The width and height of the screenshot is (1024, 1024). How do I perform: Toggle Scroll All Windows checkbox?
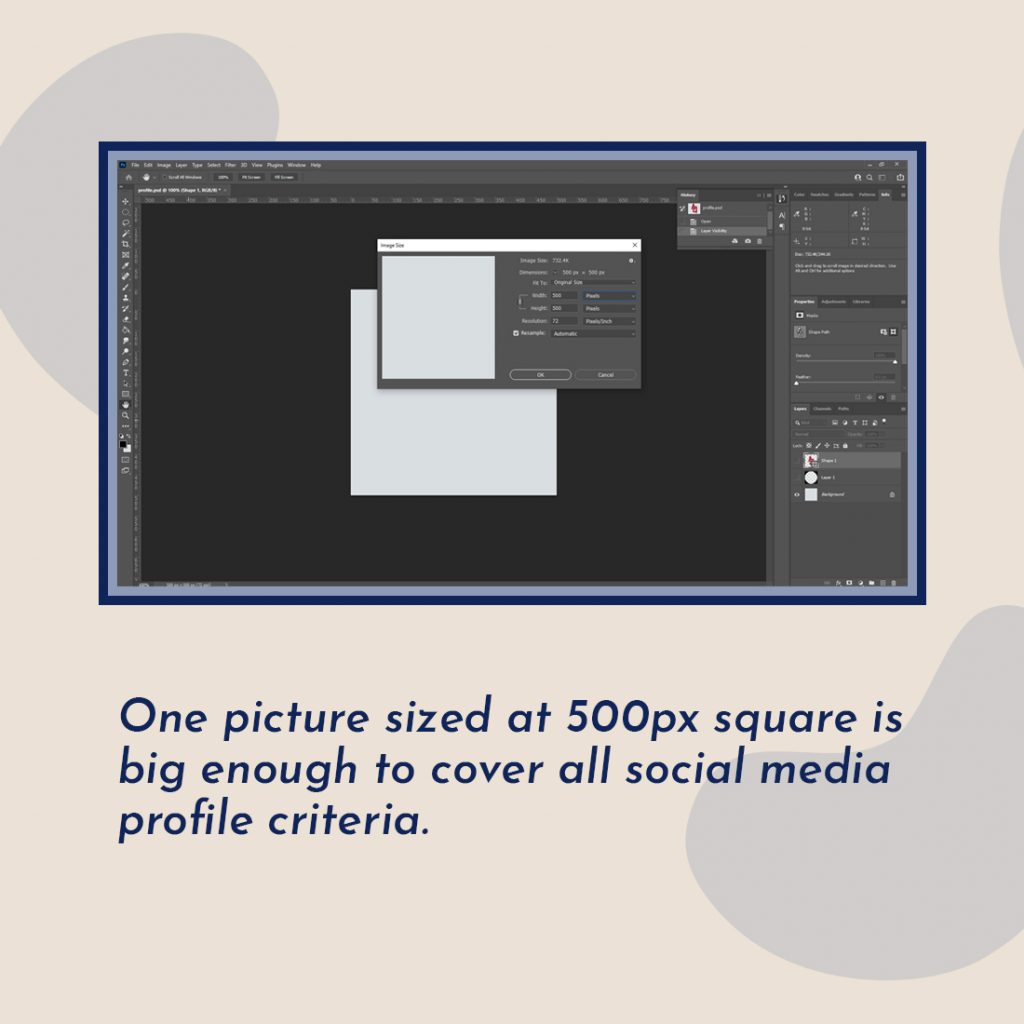tap(165, 177)
